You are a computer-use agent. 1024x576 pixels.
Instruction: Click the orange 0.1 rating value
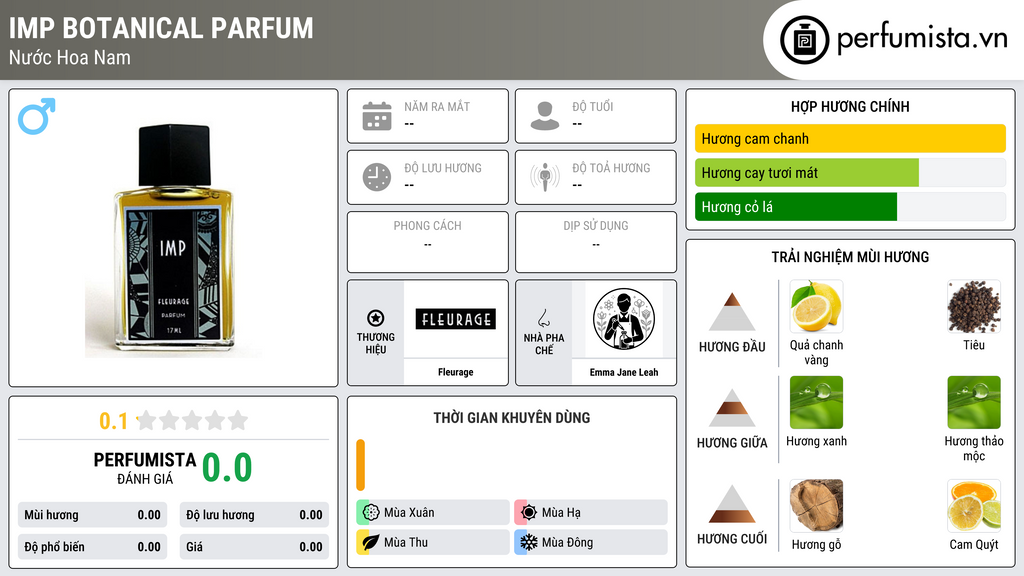pyautogui.click(x=114, y=421)
